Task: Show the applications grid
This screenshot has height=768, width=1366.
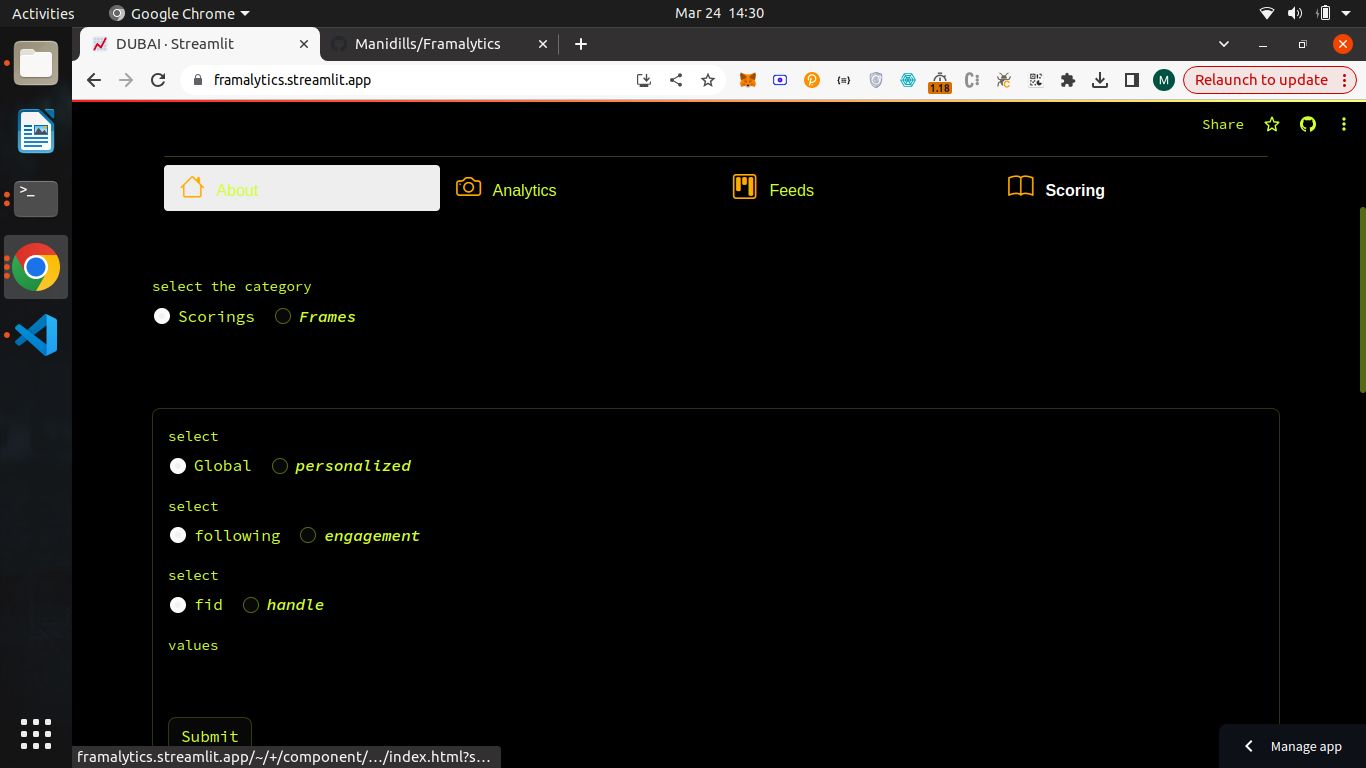Action: pos(36,734)
